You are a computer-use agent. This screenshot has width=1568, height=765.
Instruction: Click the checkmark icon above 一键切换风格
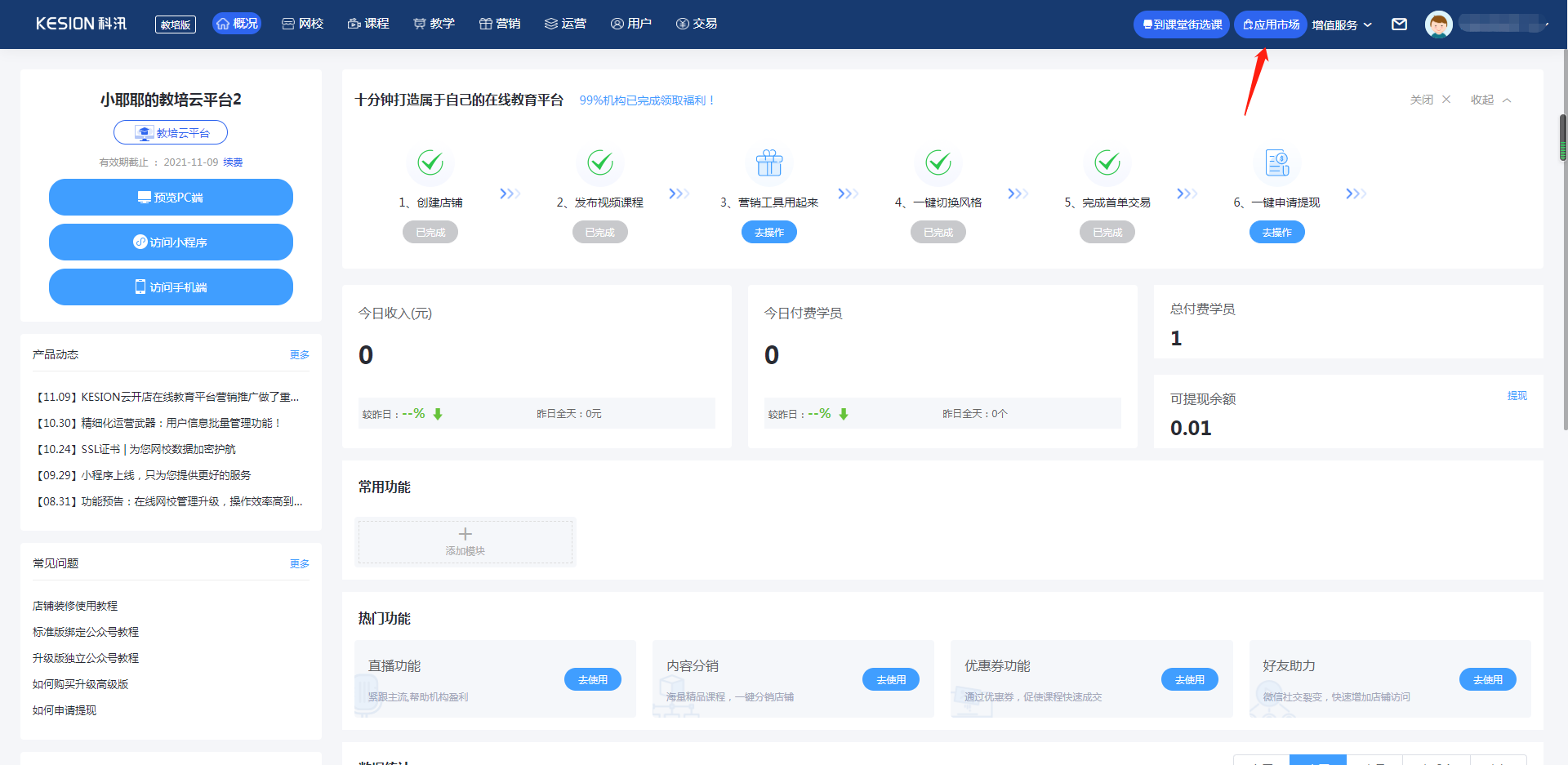coord(938,163)
